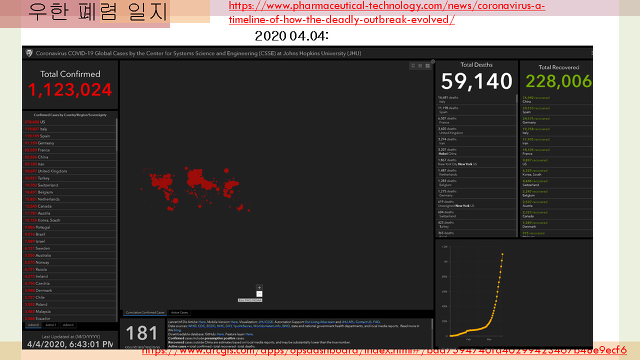Select Spain row in confirmed cases list
640x360 pixels.
(70, 136)
